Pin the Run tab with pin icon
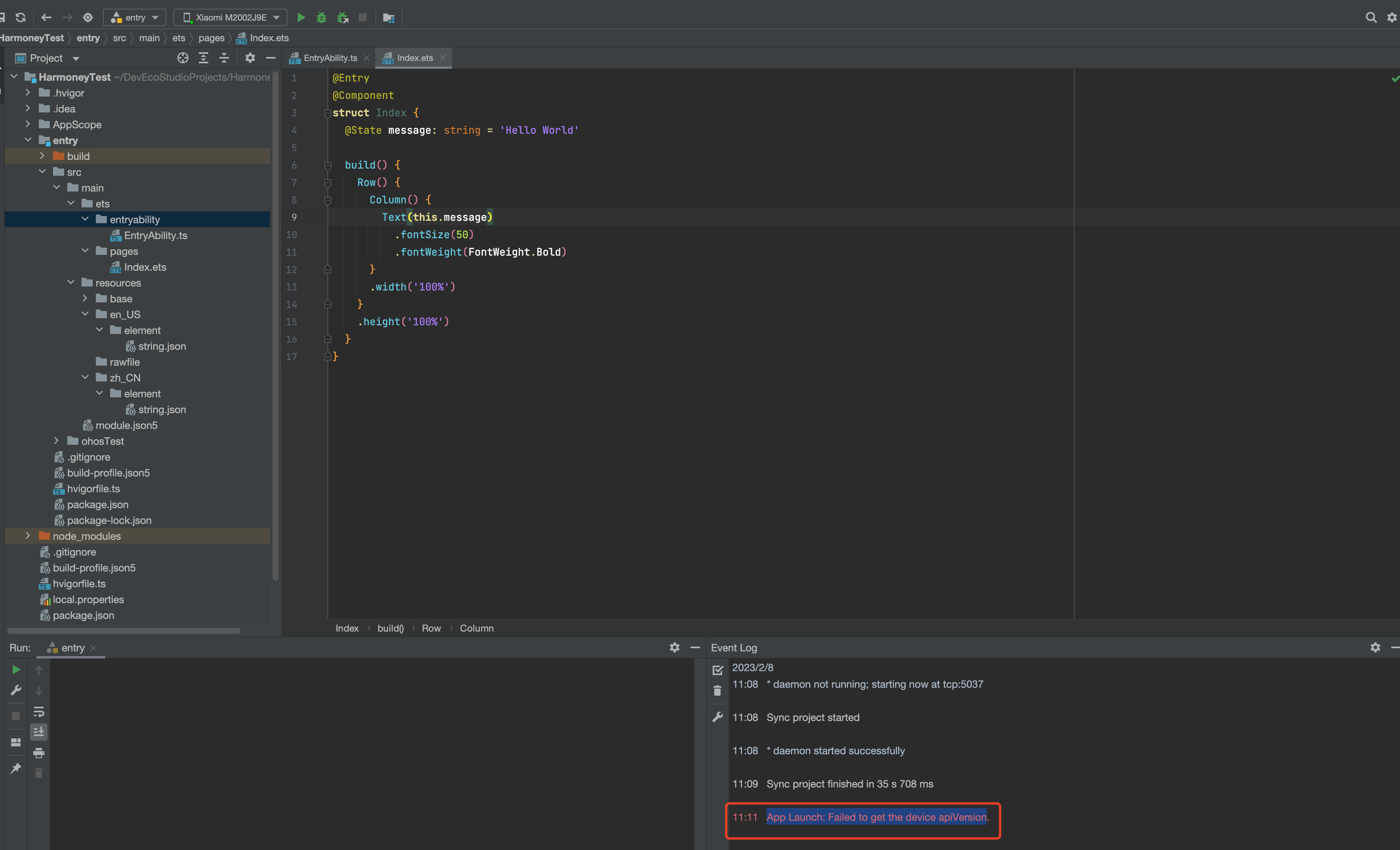 [x=16, y=768]
